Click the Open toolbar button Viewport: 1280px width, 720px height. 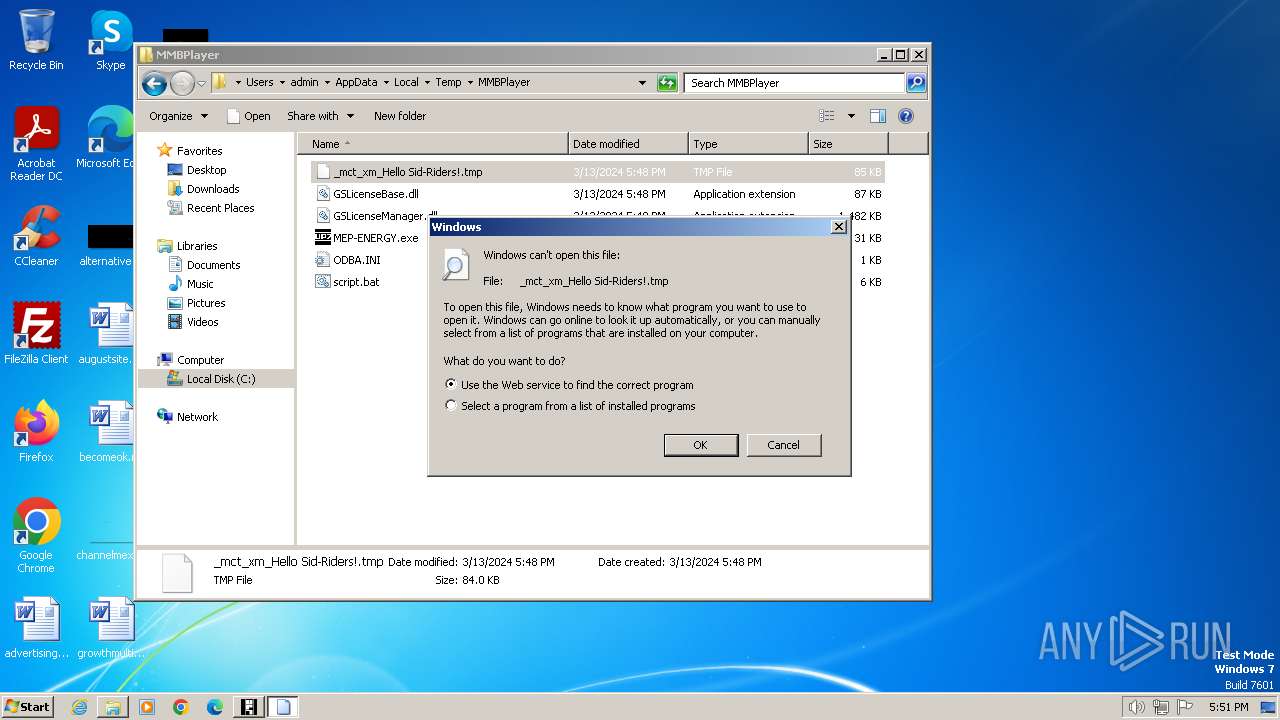(248, 116)
